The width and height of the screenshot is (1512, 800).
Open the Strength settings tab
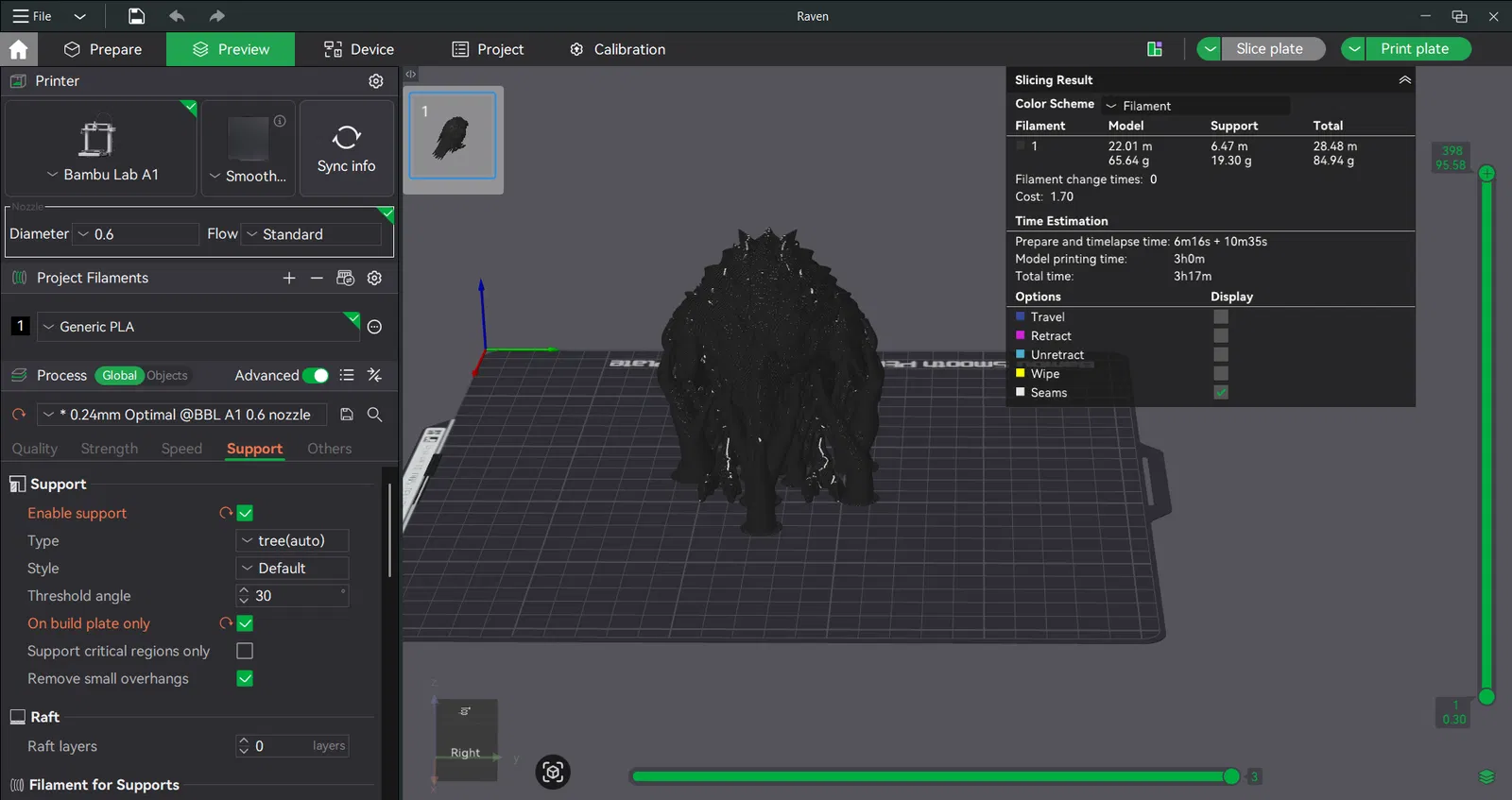[x=110, y=449]
